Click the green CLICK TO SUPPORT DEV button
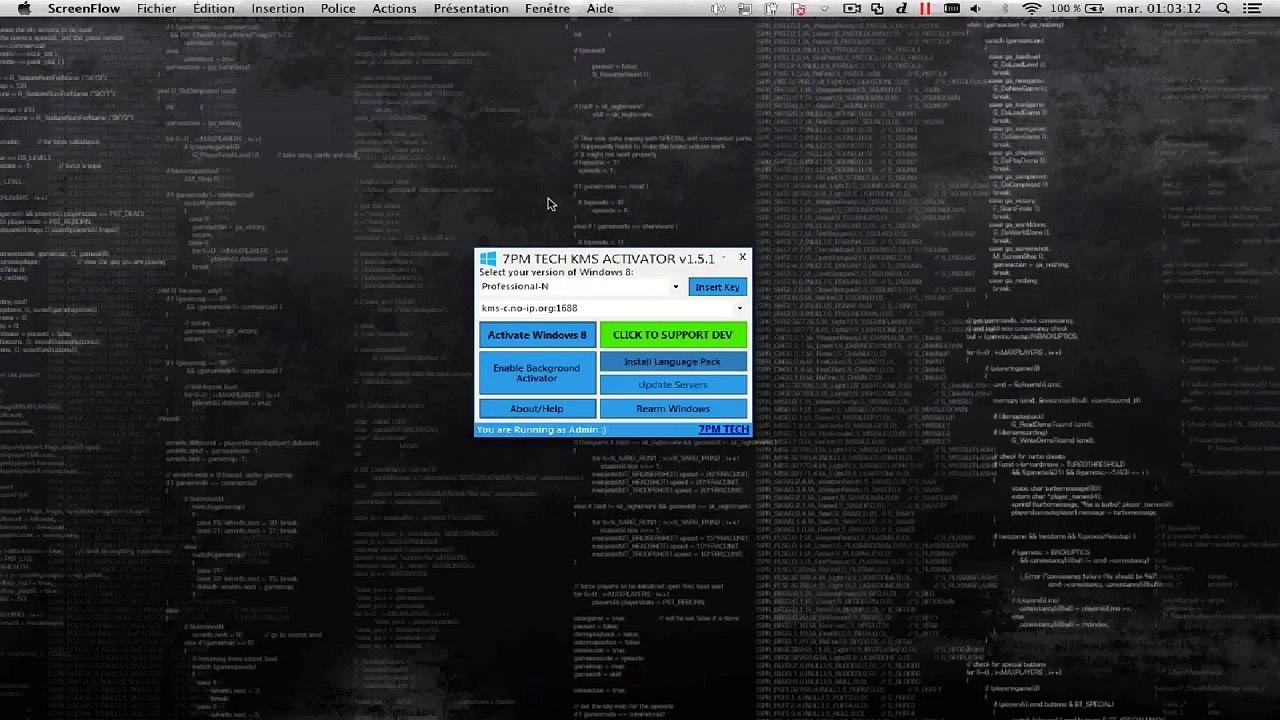Image resolution: width=1280 pixels, height=720 pixels. [x=672, y=335]
